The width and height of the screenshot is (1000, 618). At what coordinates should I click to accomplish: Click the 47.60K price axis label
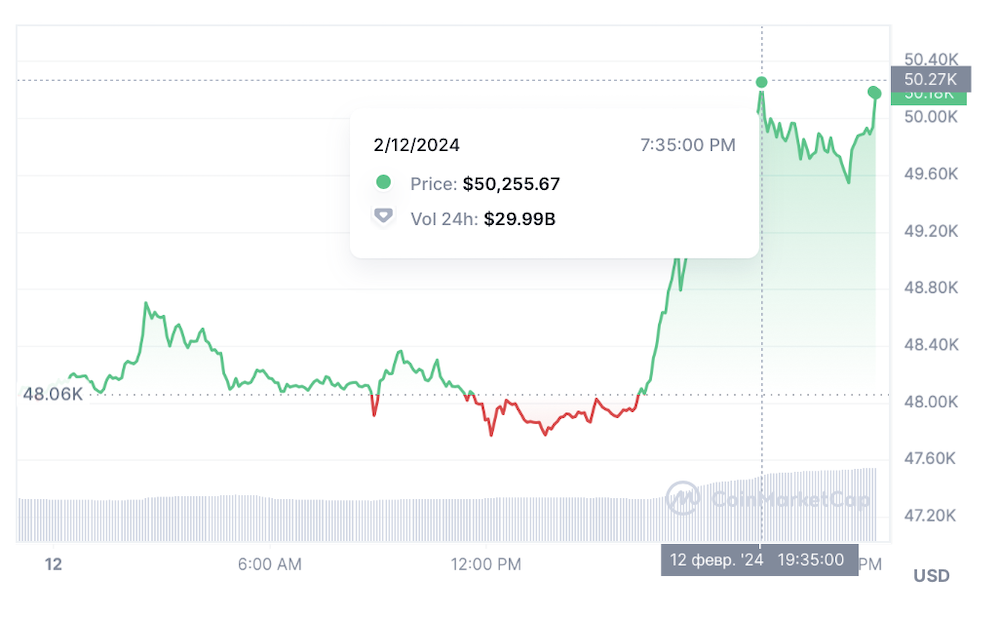pos(931,459)
